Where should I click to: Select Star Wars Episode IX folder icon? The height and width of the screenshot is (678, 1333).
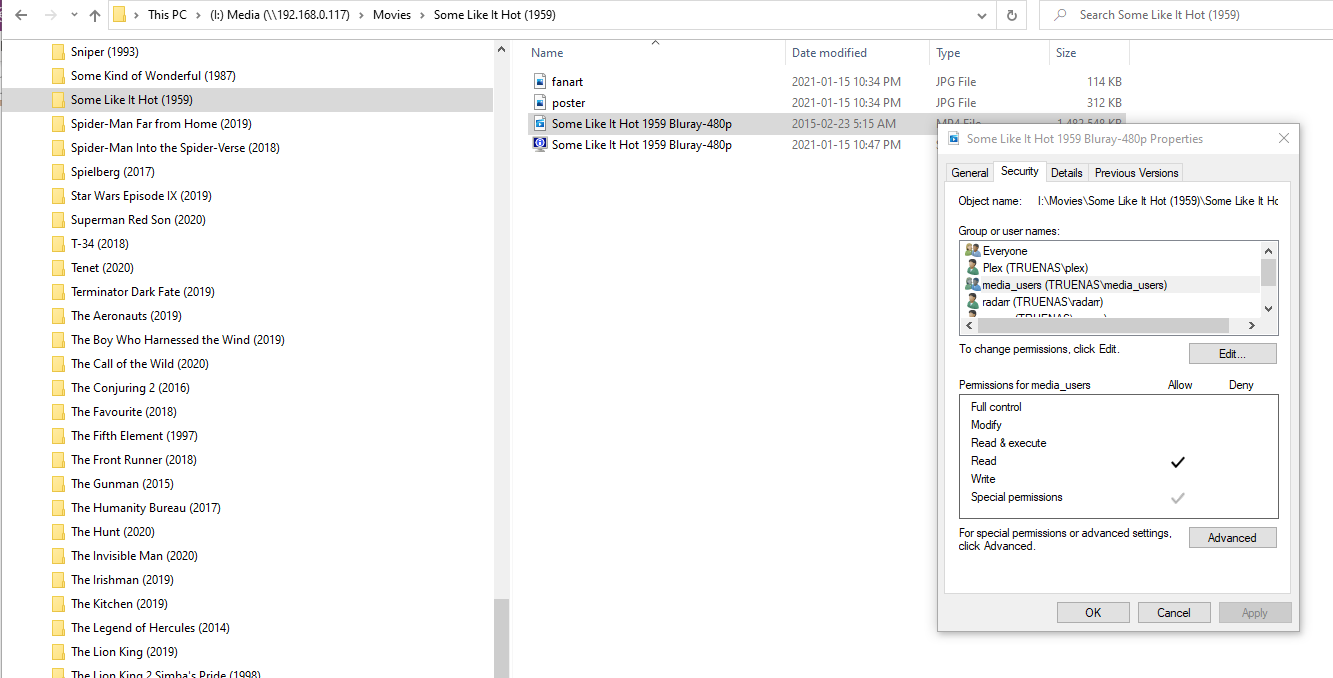coord(58,196)
